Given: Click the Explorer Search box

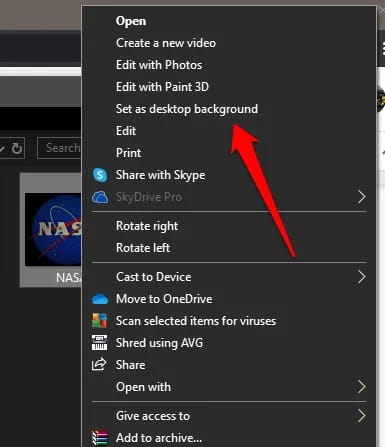Looking at the screenshot, I should pyautogui.click(x=59, y=148).
